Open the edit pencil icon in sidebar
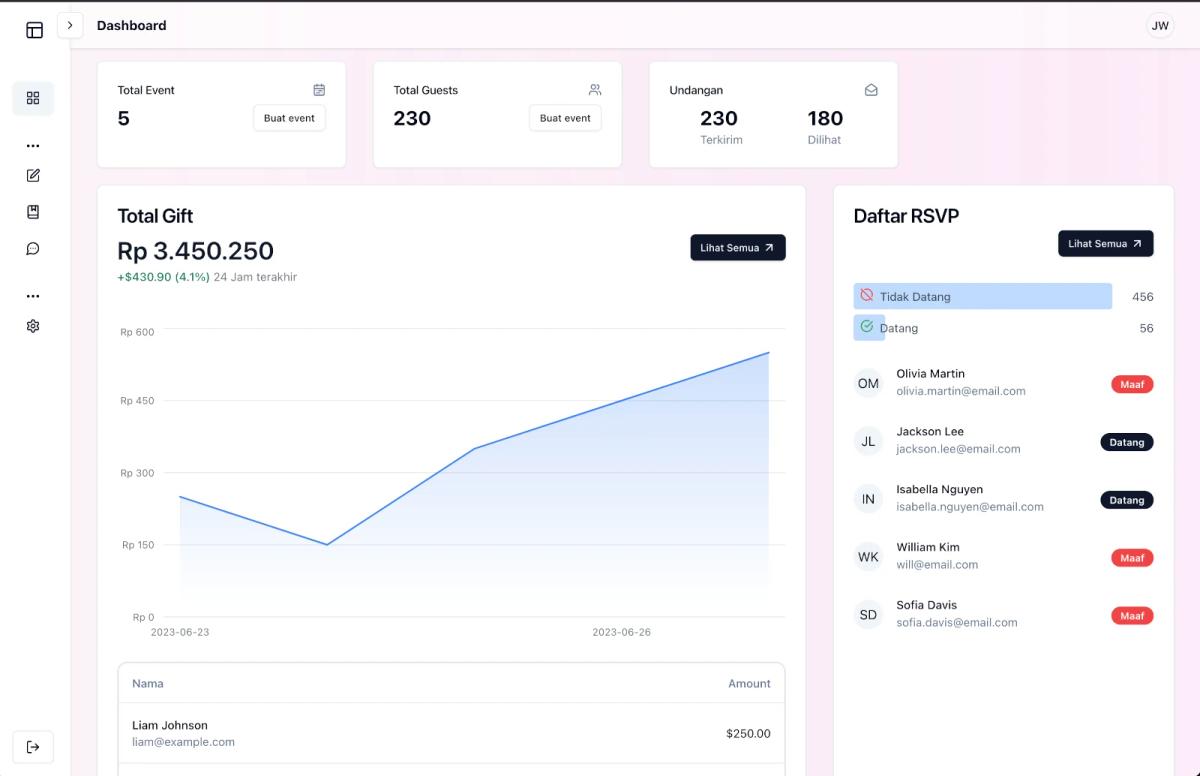Screen dimensions: 1200x776 (33, 176)
